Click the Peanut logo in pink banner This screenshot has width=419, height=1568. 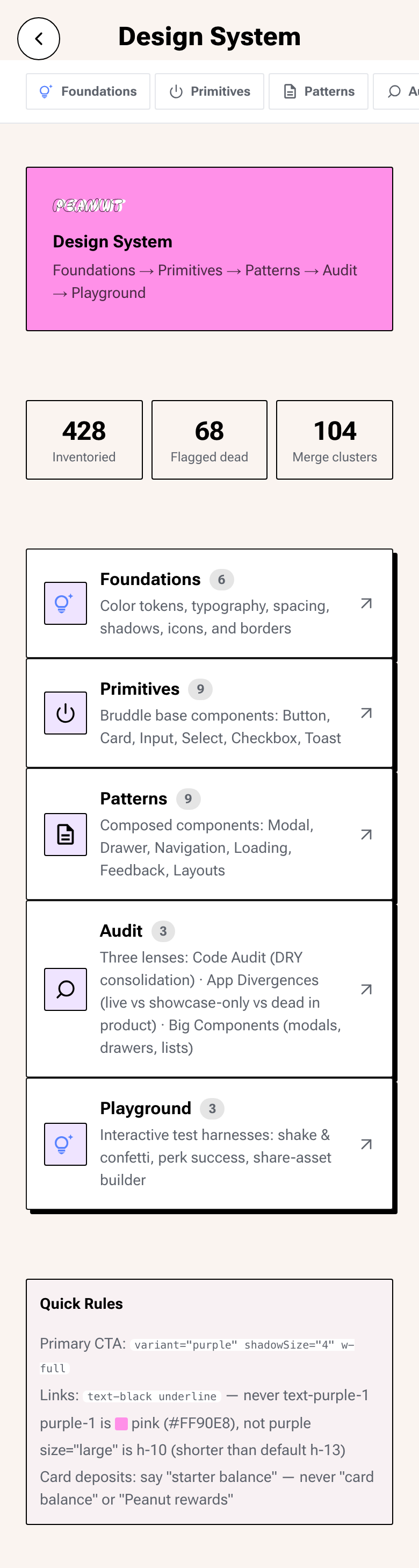(89, 206)
